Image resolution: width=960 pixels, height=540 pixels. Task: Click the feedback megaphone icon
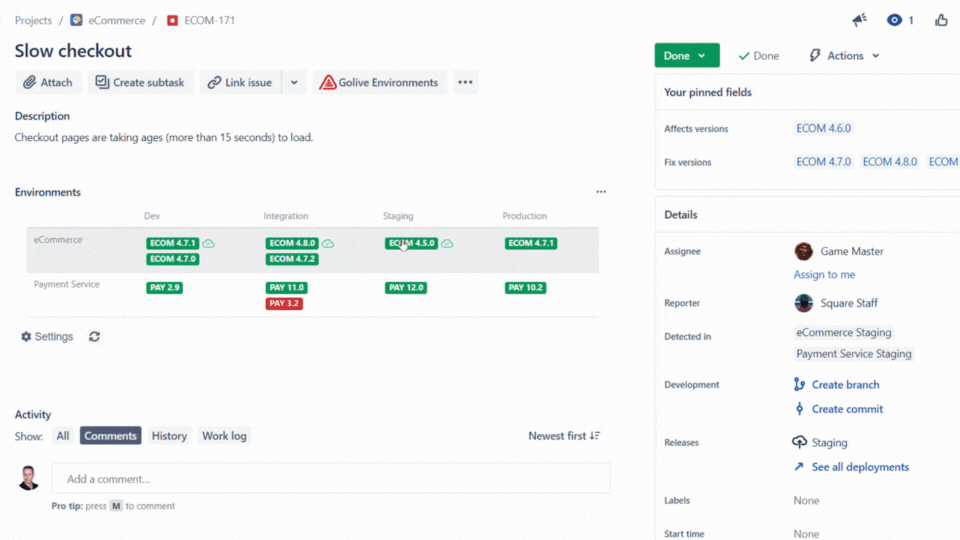(x=859, y=20)
